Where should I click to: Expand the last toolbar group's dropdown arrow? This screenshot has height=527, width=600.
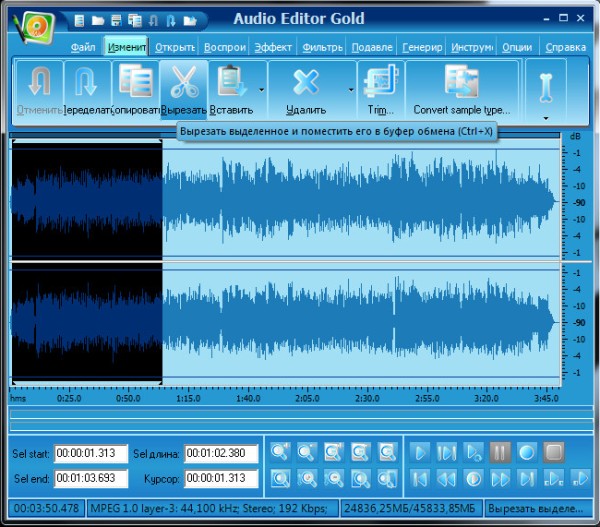546,118
